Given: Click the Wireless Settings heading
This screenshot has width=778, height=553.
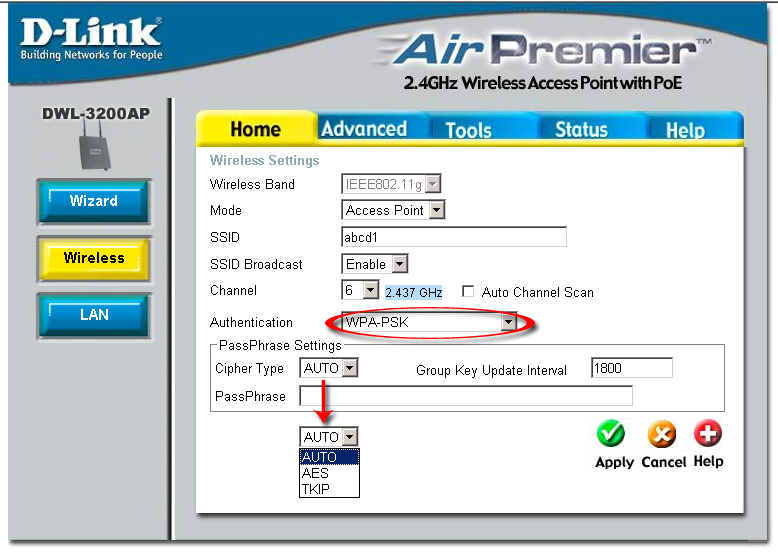Looking at the screenshot, I should (x=264, y=161).
